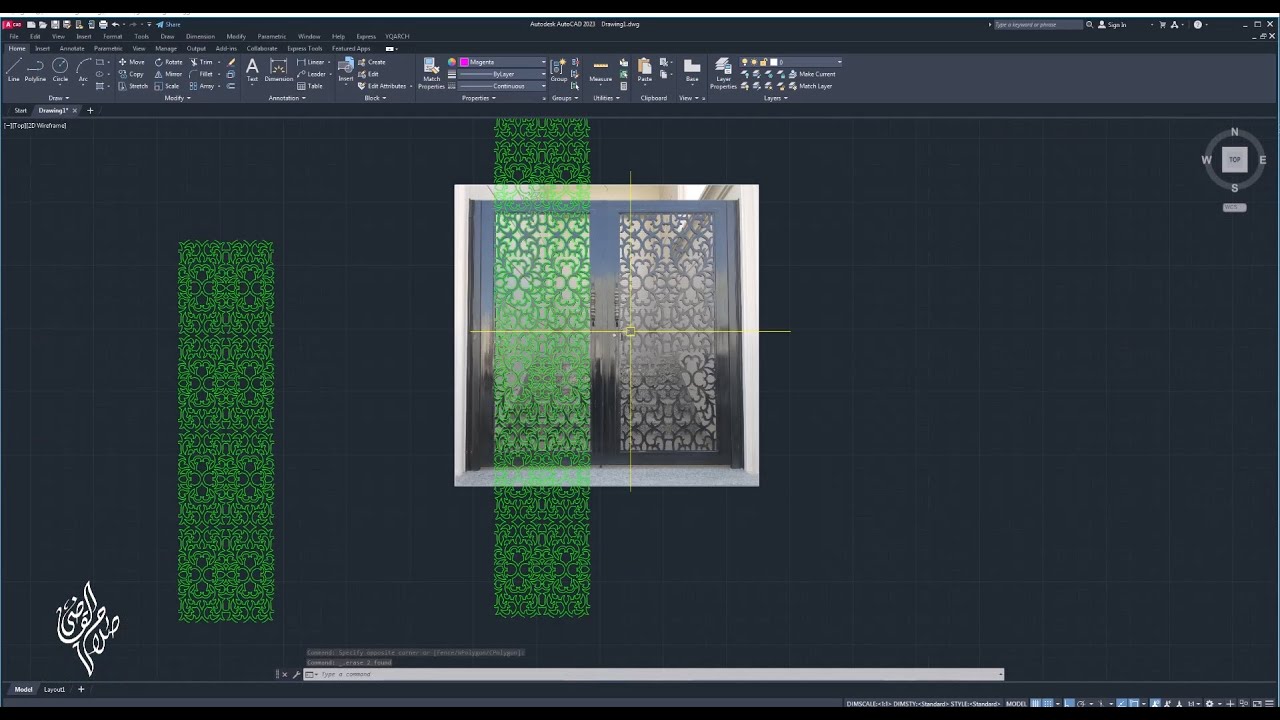Select the Polyline tool
Screen dimensions: 1280x720
[x=35, y=70]
